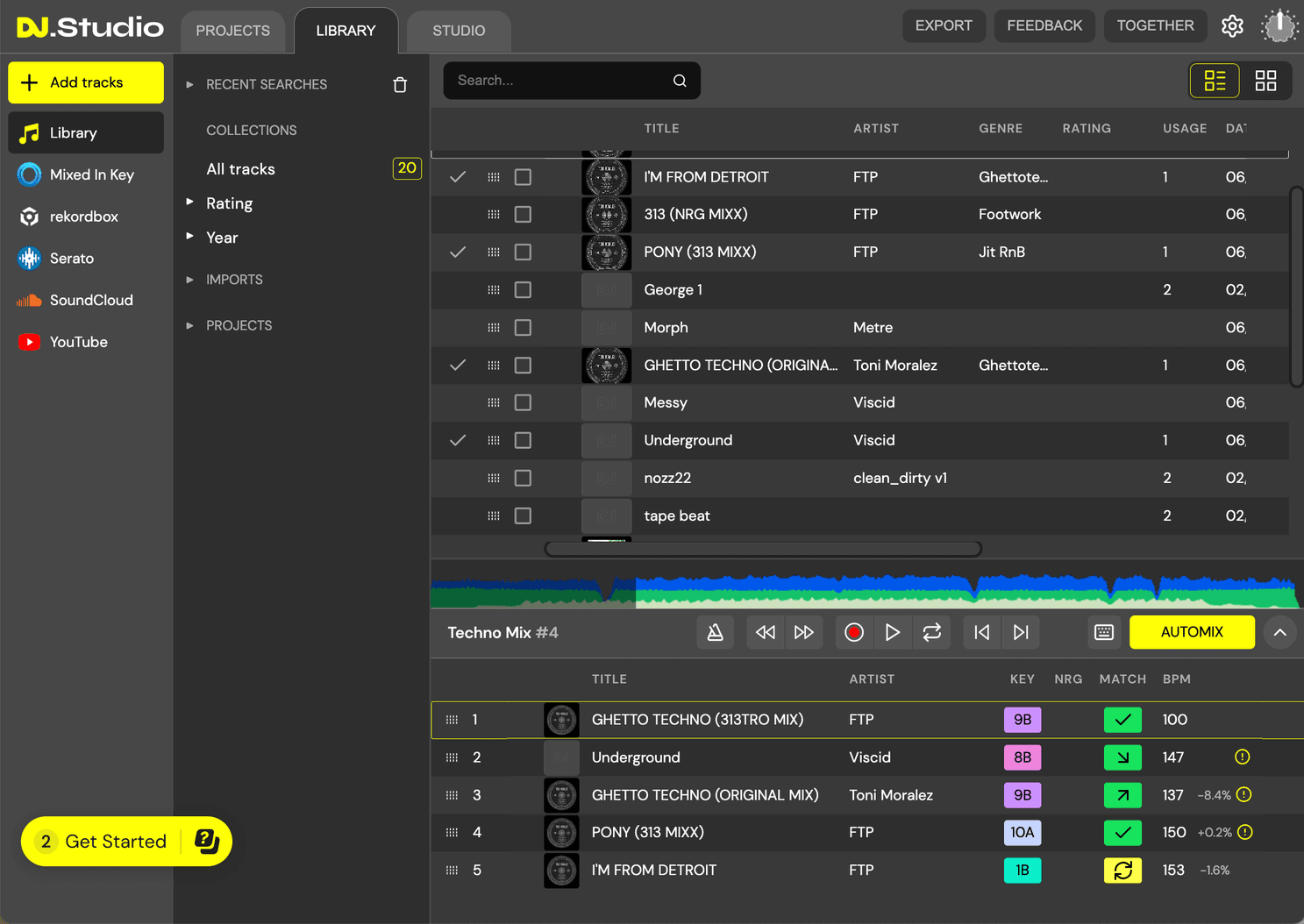Clear recent searches with the trash icon
Screen dimensions: 1304x924
tap(400, 85)
